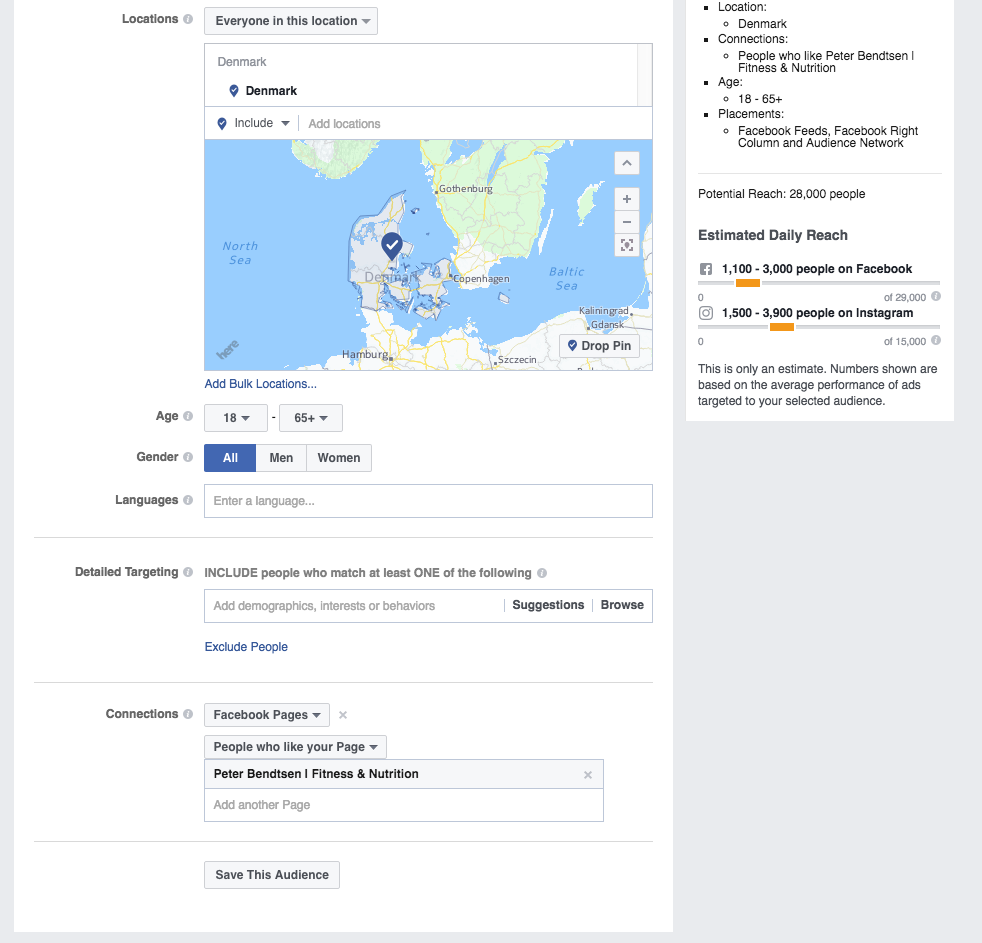
Task: Click the Languages info icon
Action: click(188, 500)
